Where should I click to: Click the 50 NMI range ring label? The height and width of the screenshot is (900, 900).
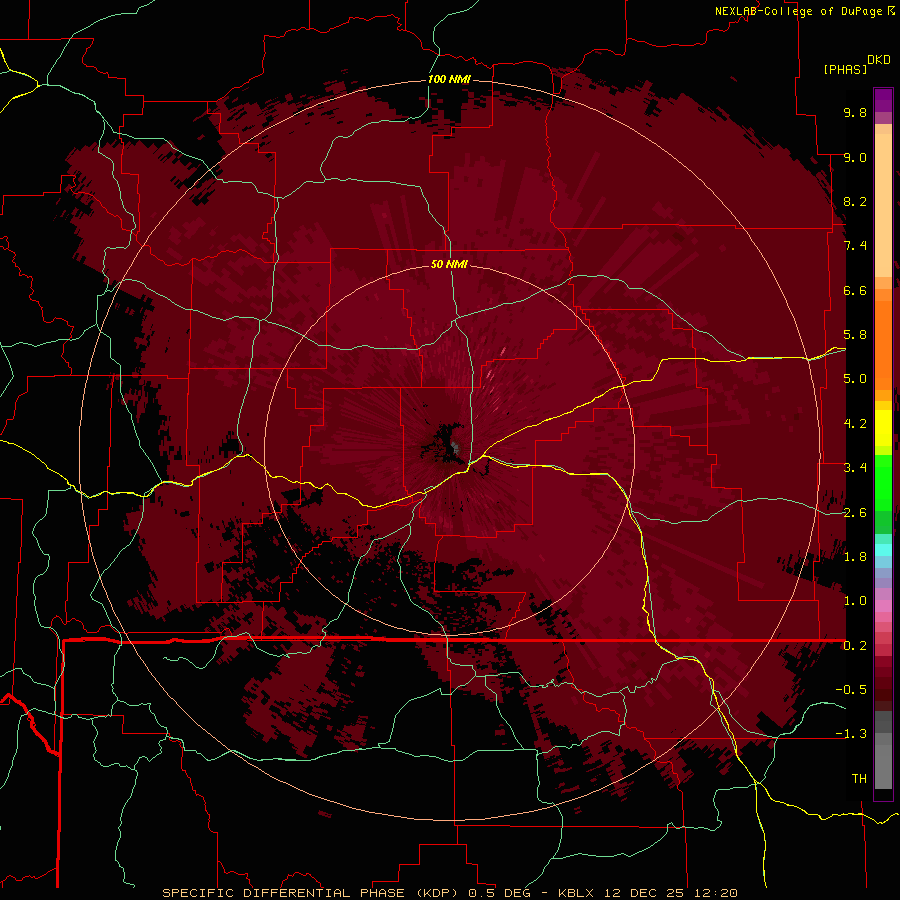coord(449,264)
